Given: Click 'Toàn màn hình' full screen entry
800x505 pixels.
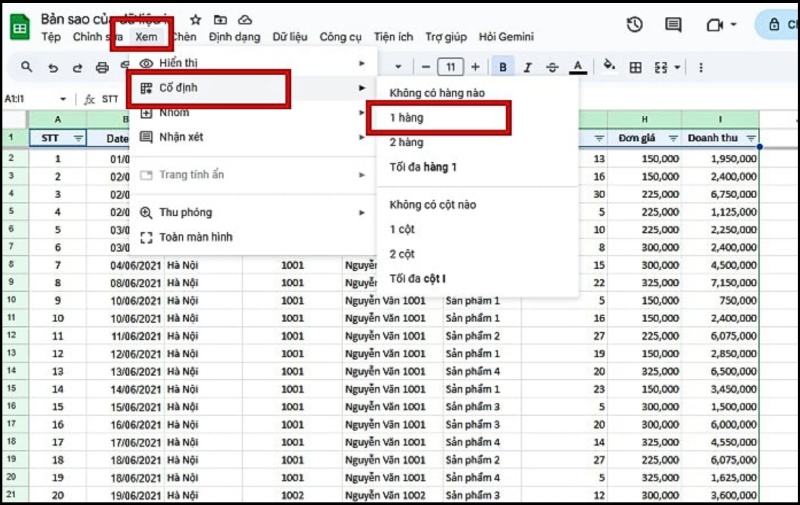Looking at the screenshot, I should [x=196, y=237].
